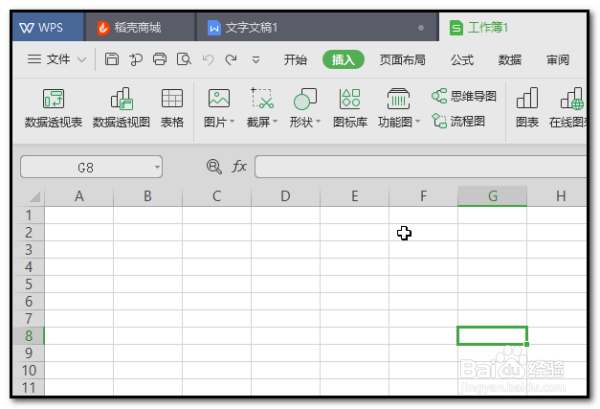Click the active cell G8
This screenshot has height=409, width=600.
pyautogui.click(x=492, y=336)
